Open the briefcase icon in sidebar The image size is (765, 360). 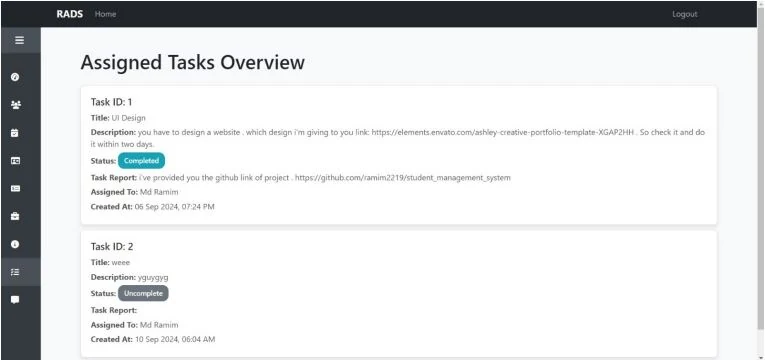pos(15,216)
